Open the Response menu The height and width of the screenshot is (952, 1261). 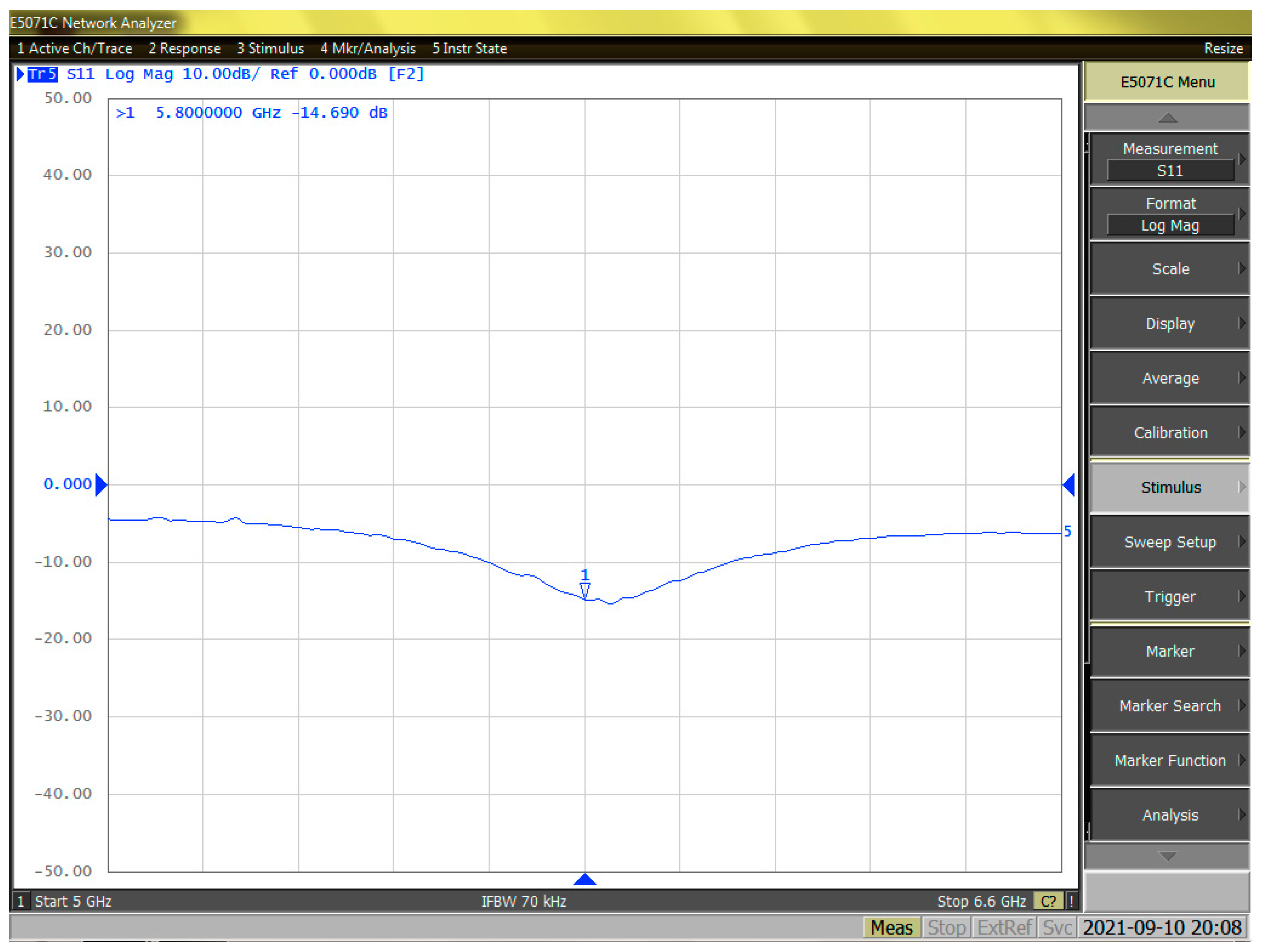pyautogui.click(x=184, y=49)
